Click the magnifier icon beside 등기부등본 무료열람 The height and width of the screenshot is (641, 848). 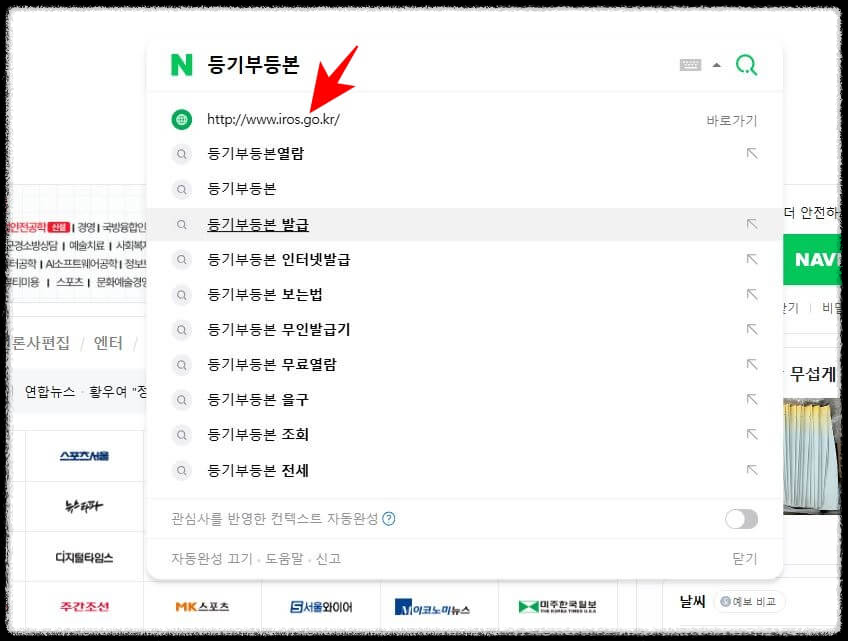182,365
